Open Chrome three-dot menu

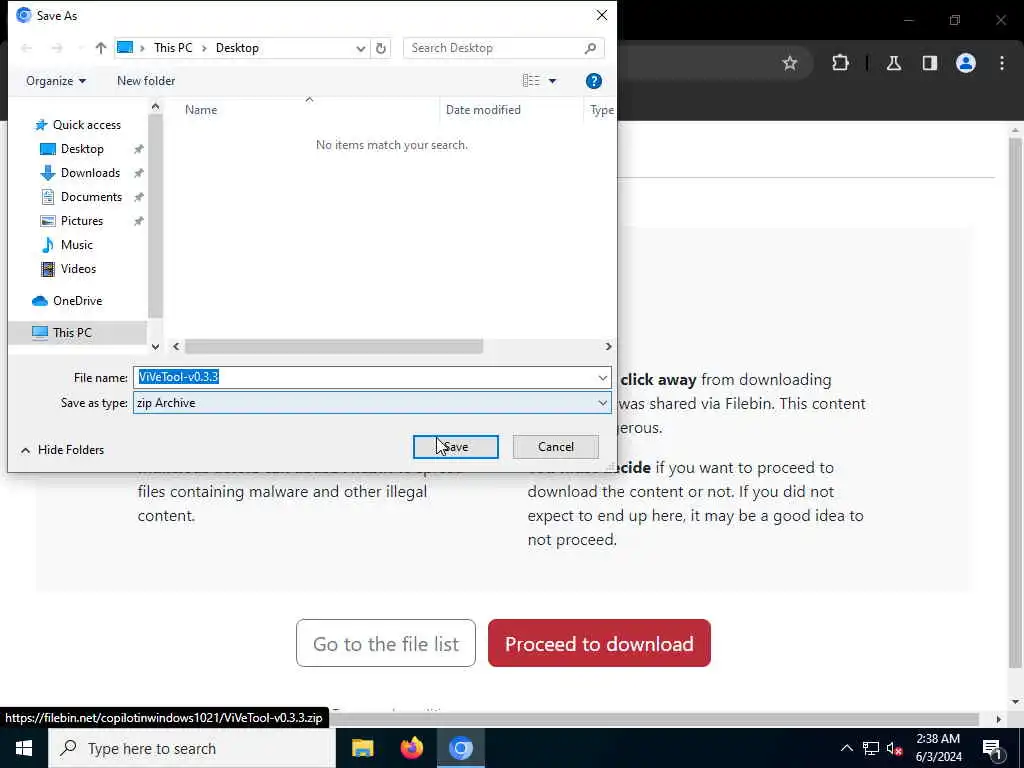click(1002, 63)
